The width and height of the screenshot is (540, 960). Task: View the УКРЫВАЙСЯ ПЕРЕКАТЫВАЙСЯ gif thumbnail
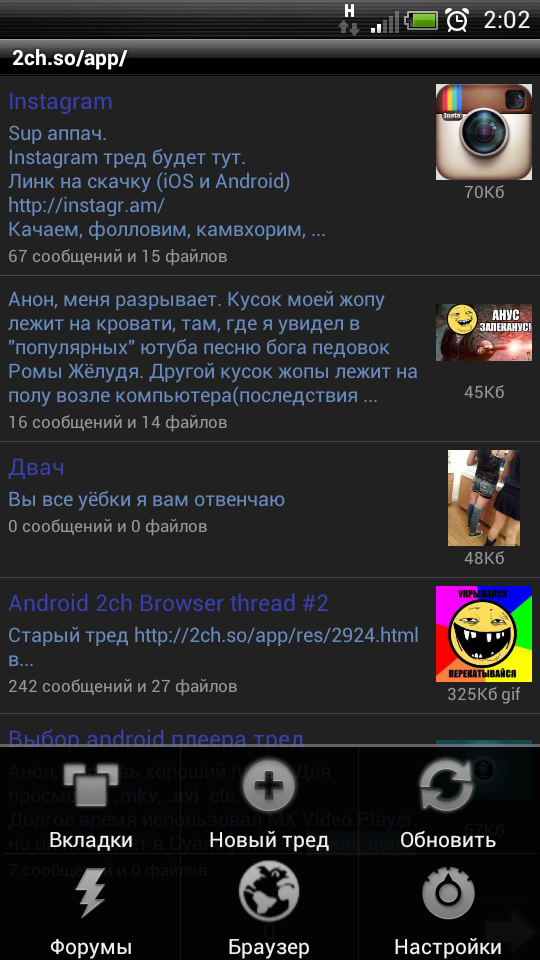[x=484, y=634]
